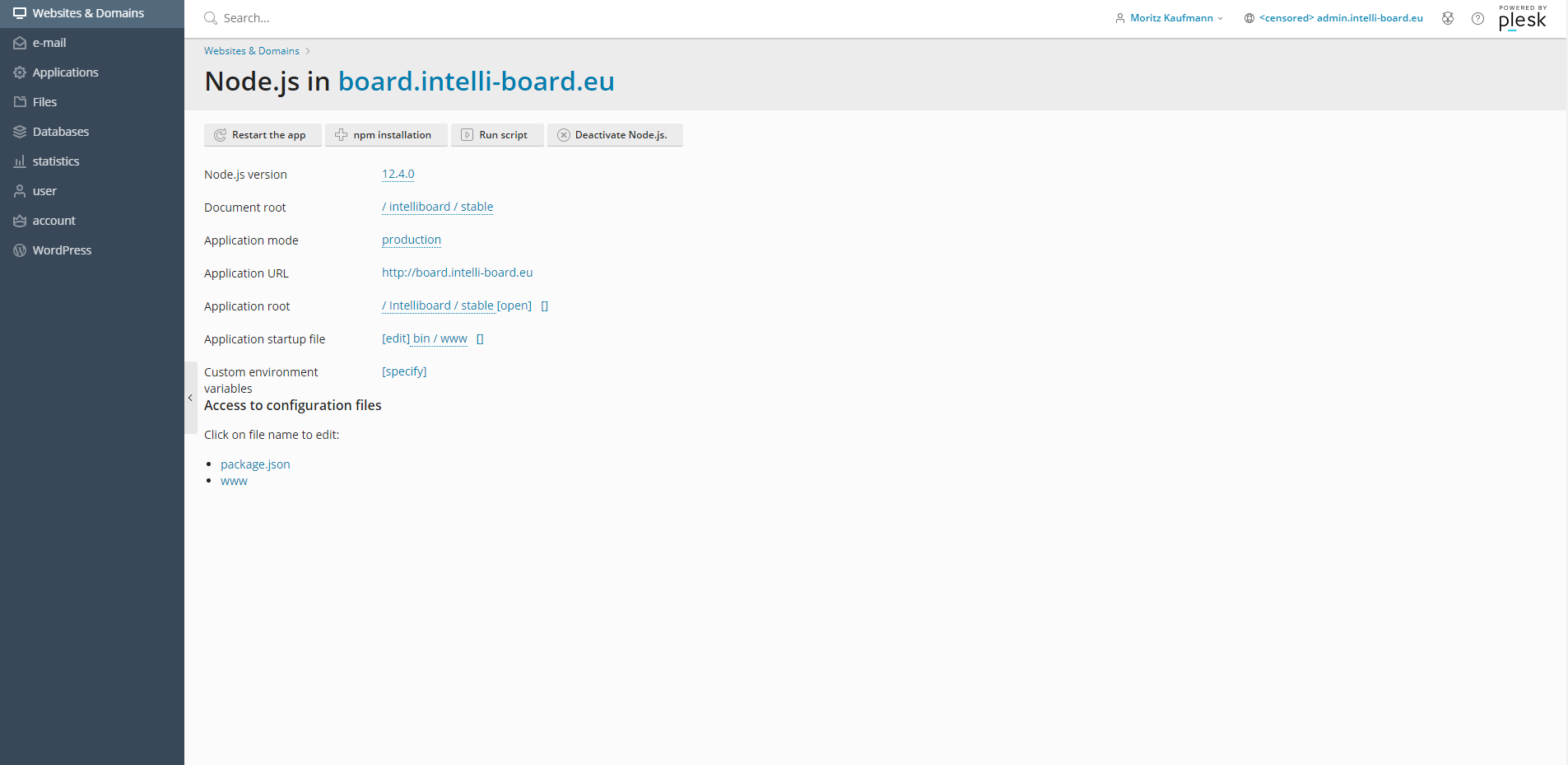Click [open] next to Application root
Image resolution: width=1568 pixels, height=765 pixels.
(514, 306)
